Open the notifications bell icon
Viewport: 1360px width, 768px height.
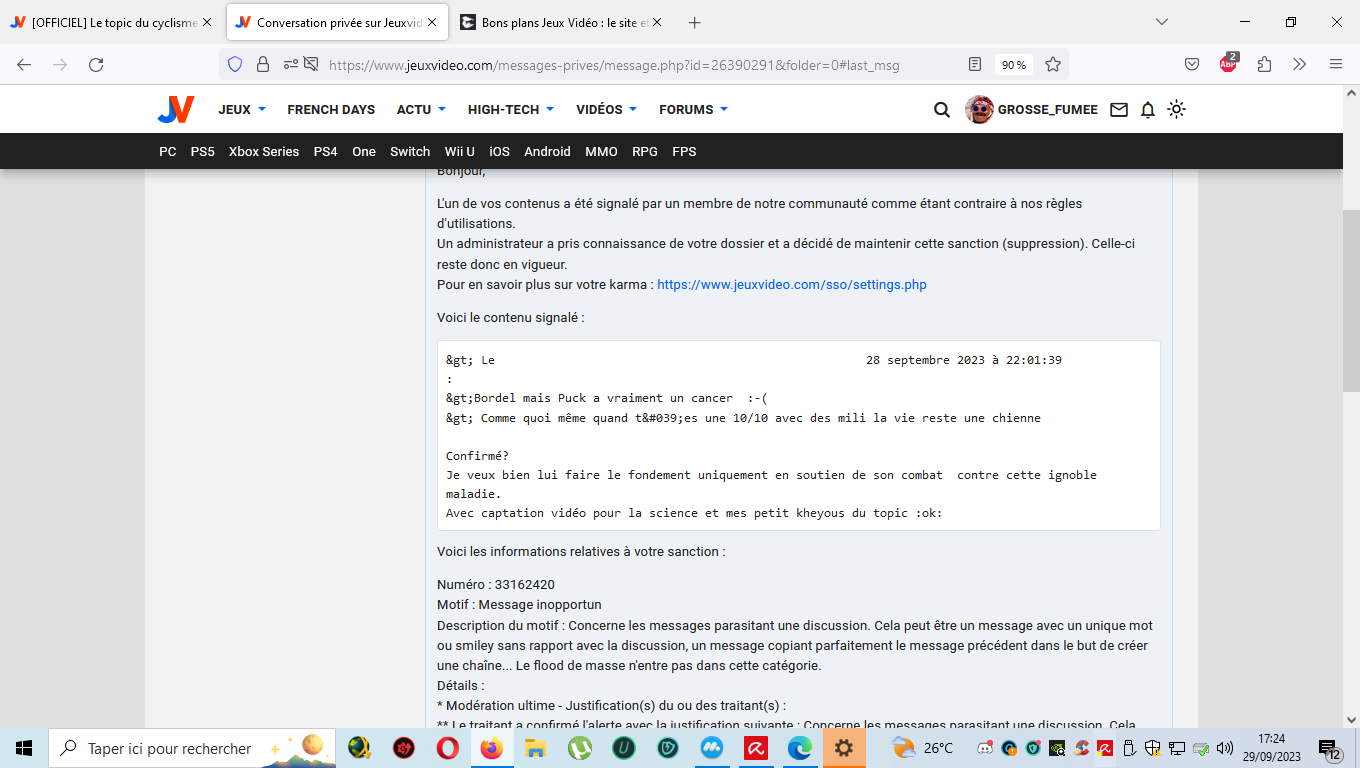pyautogui.click(x=1148, y=110)
